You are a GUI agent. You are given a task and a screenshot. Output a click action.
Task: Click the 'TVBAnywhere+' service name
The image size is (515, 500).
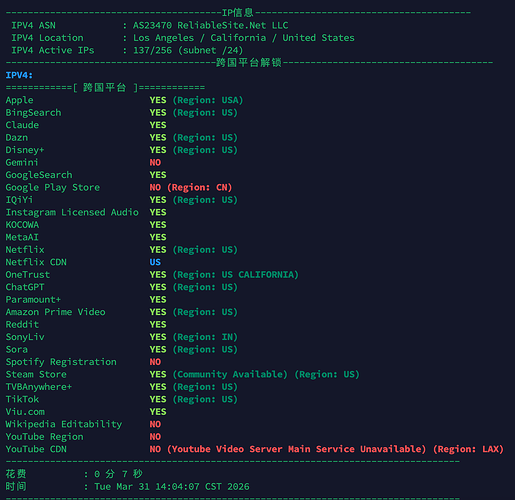coord(39,387)
